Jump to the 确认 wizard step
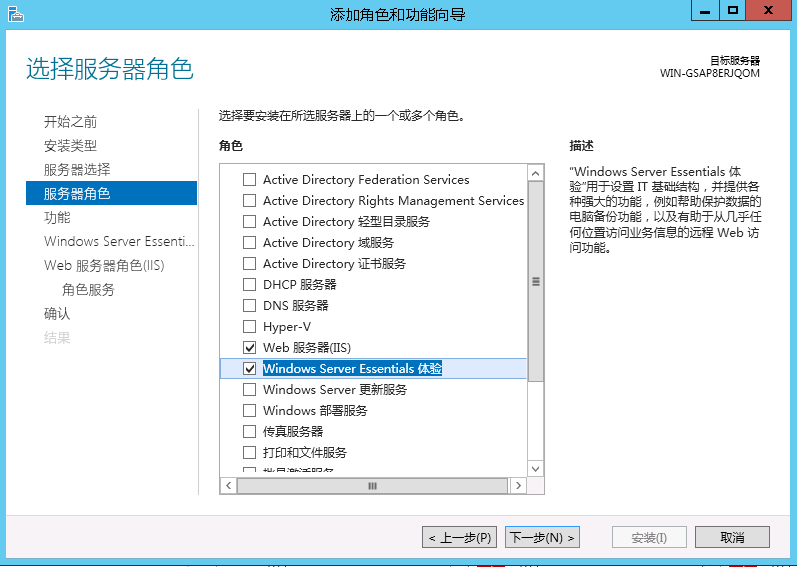Image resolution: width=797 pixels, height=567 pixels. point(57,313)
